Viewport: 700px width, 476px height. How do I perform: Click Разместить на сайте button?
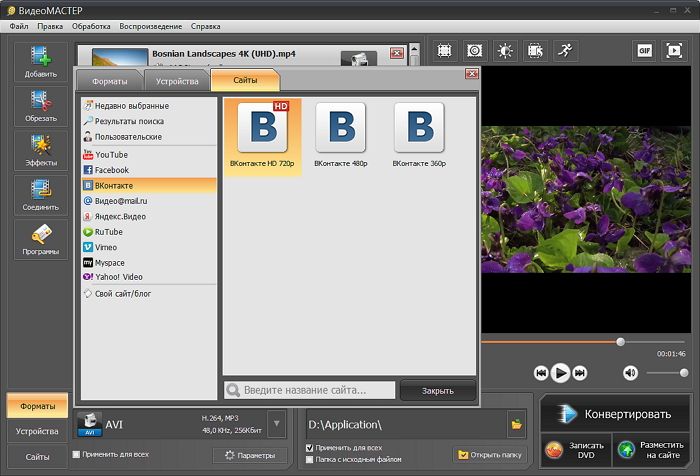coord(651,450)
